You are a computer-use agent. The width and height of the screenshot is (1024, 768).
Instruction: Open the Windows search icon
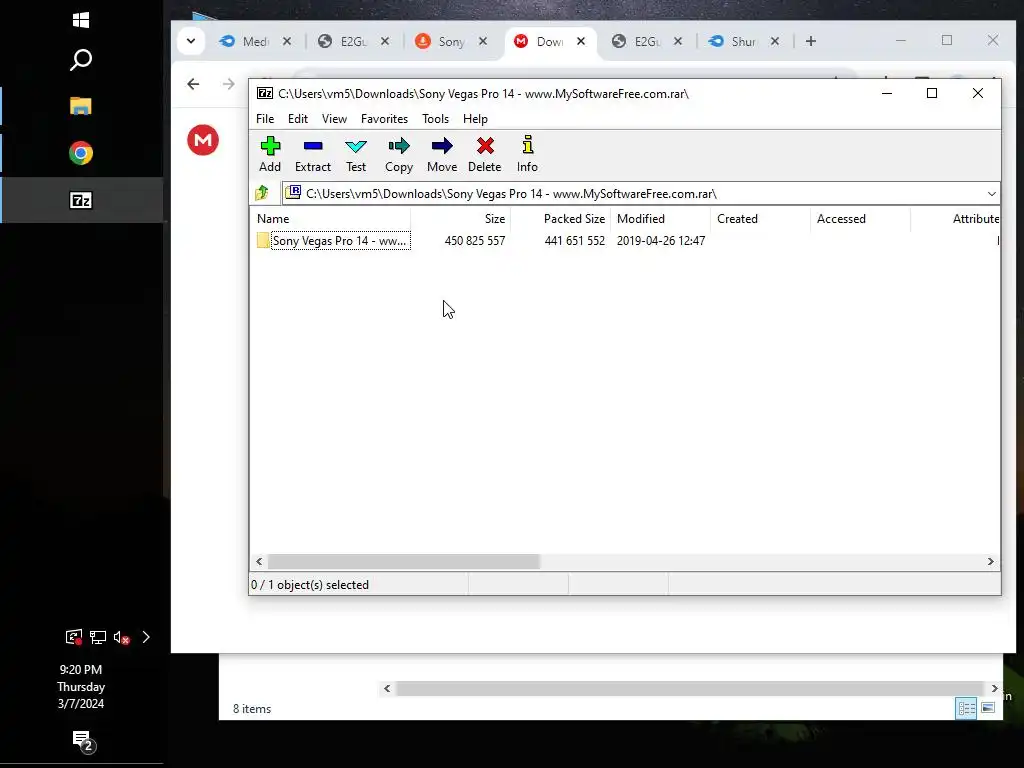point(81,60)
